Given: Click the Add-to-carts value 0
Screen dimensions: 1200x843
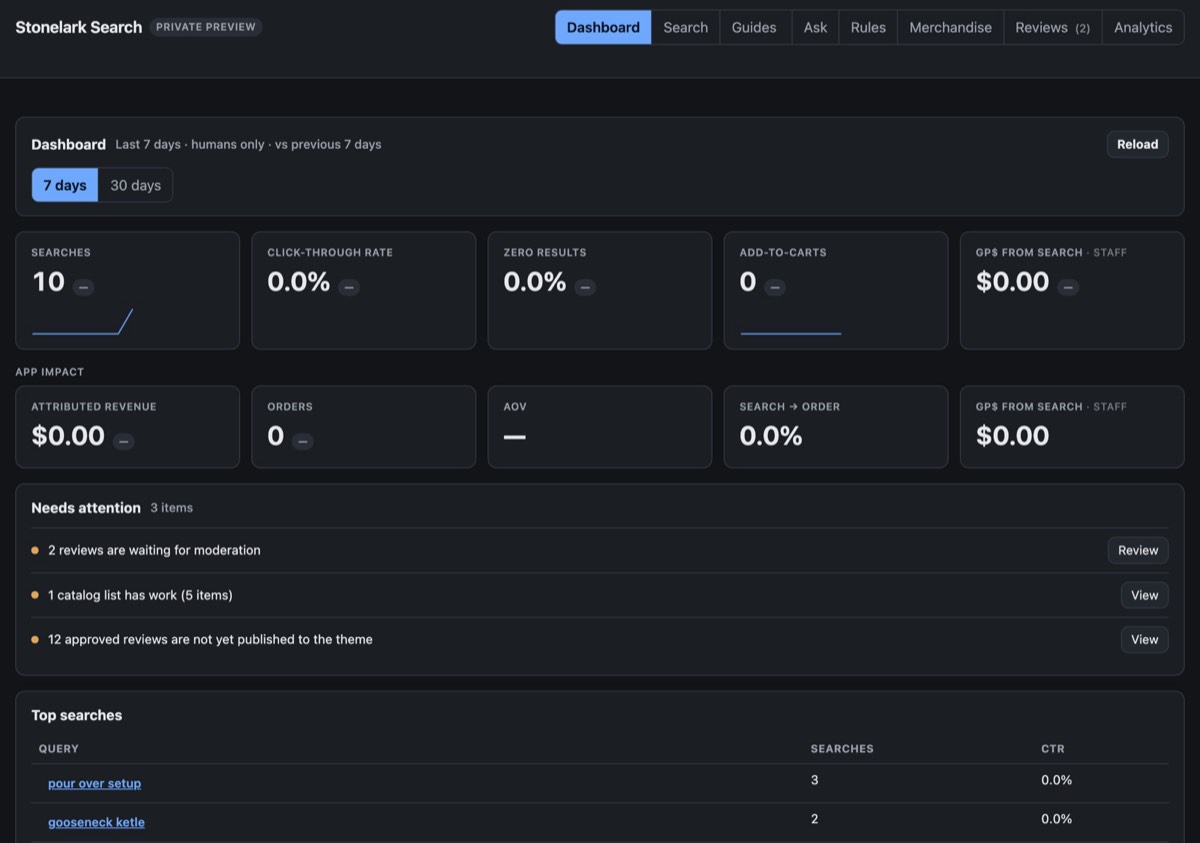Looking at the screenshot, I should [748, 282].
